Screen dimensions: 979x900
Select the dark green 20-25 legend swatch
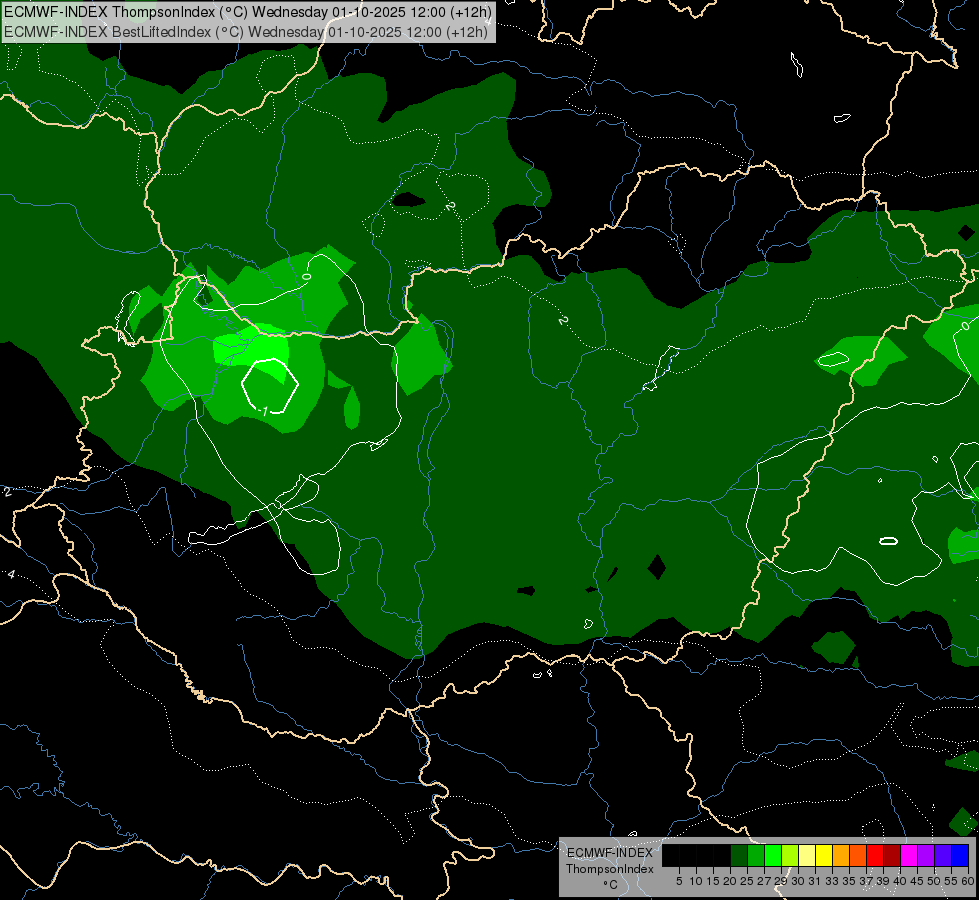click(739, 855)
